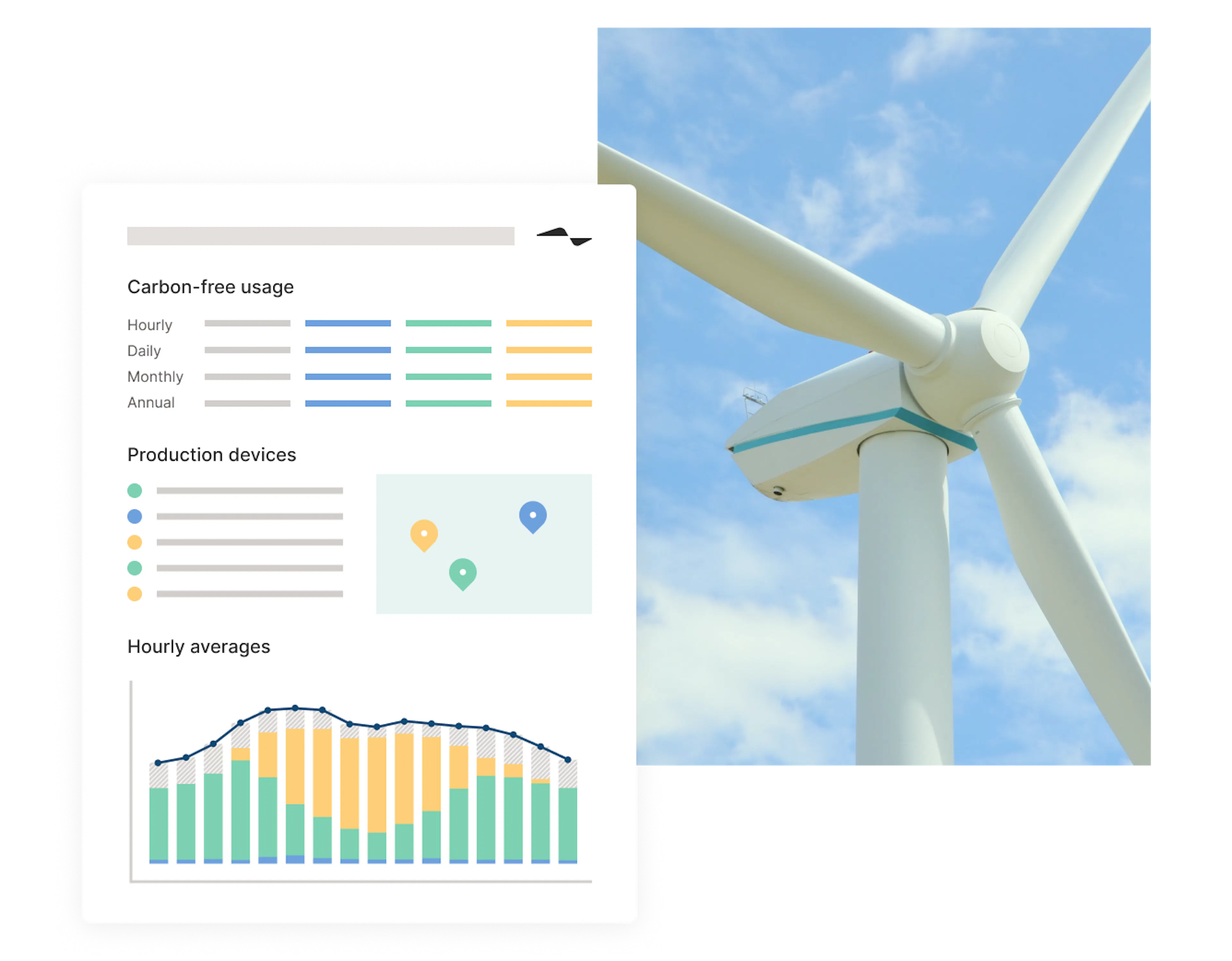Click the first bar in the Hourly averages chart

pos(158,813)
